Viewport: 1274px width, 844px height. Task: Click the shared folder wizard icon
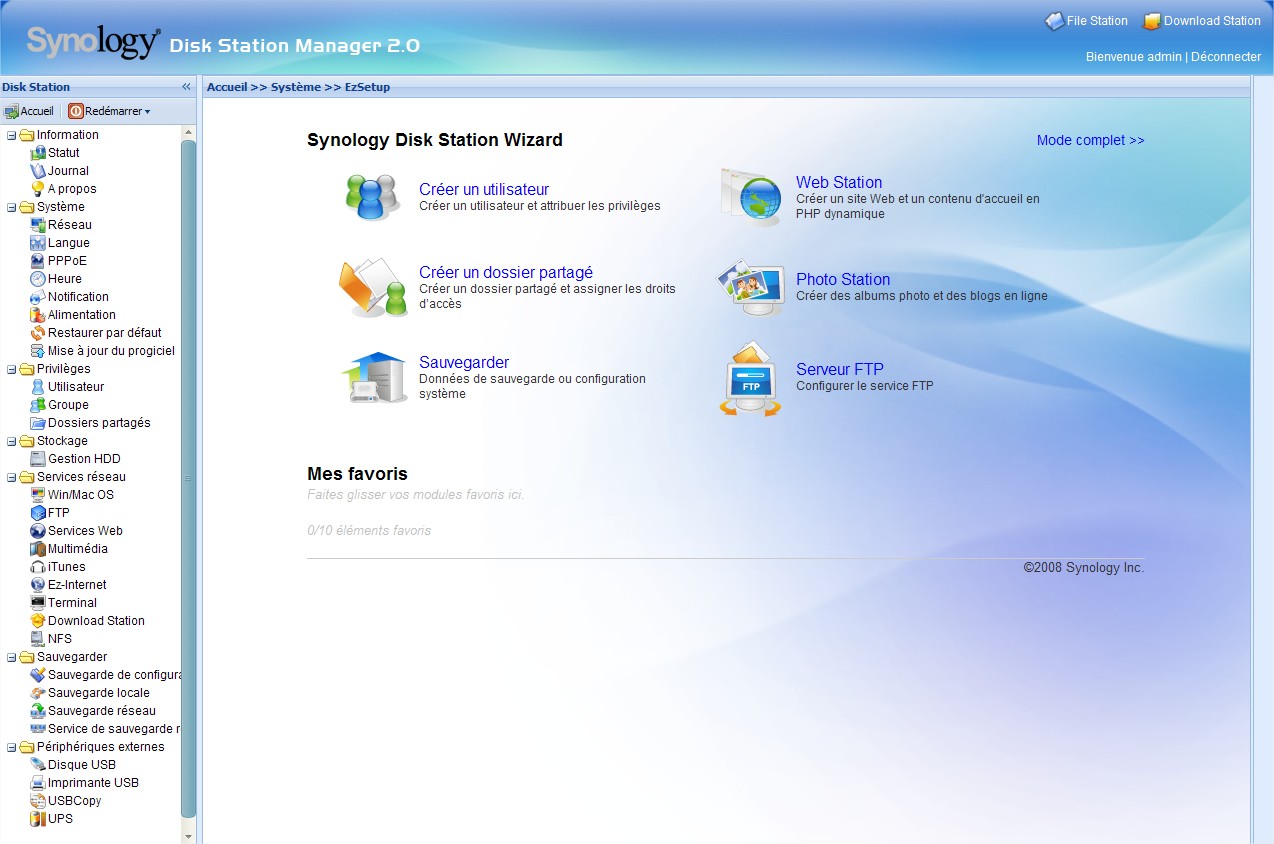(373, 288)
